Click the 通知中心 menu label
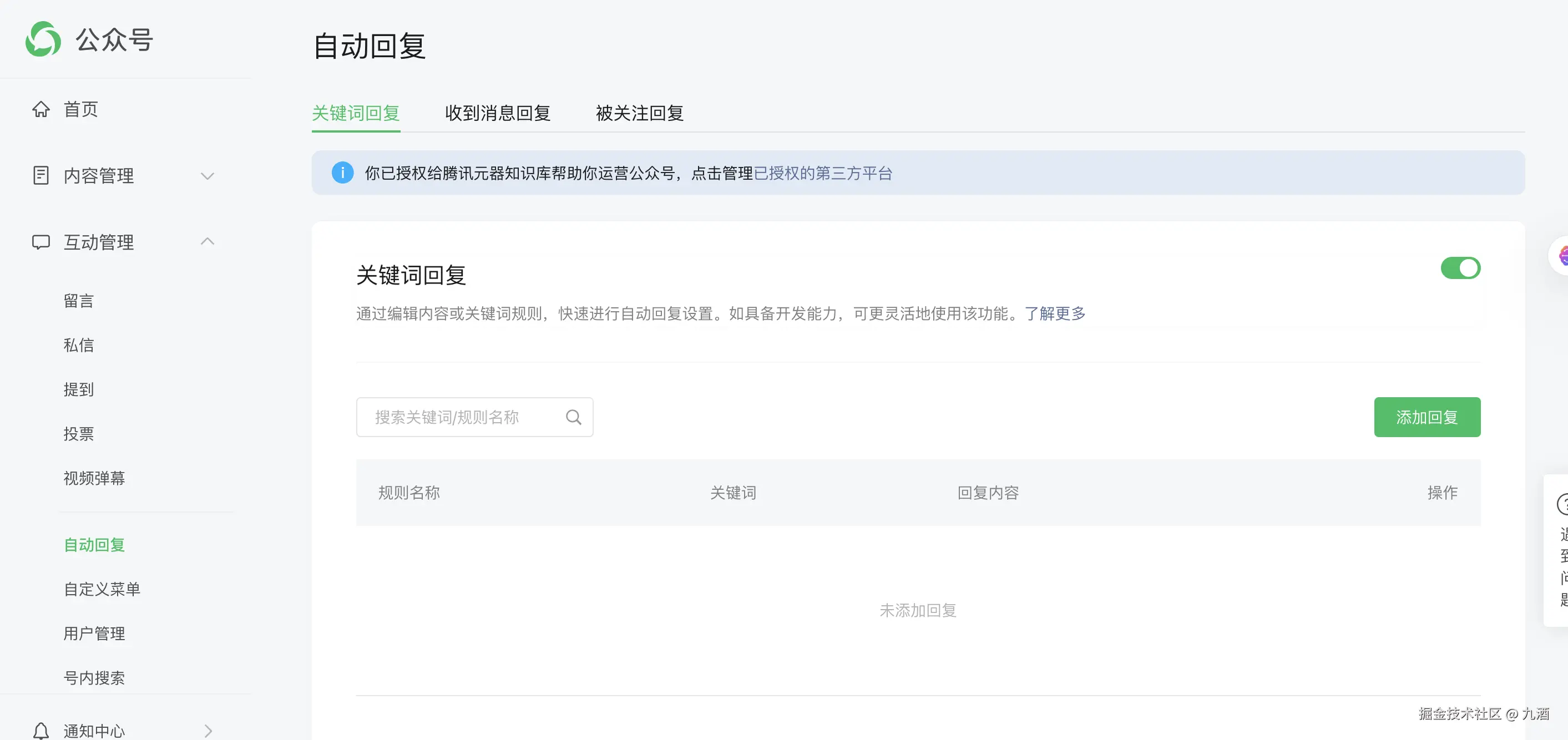This screenshot has width=1568, height=740. pyautogui.click(x=94, y=731)
